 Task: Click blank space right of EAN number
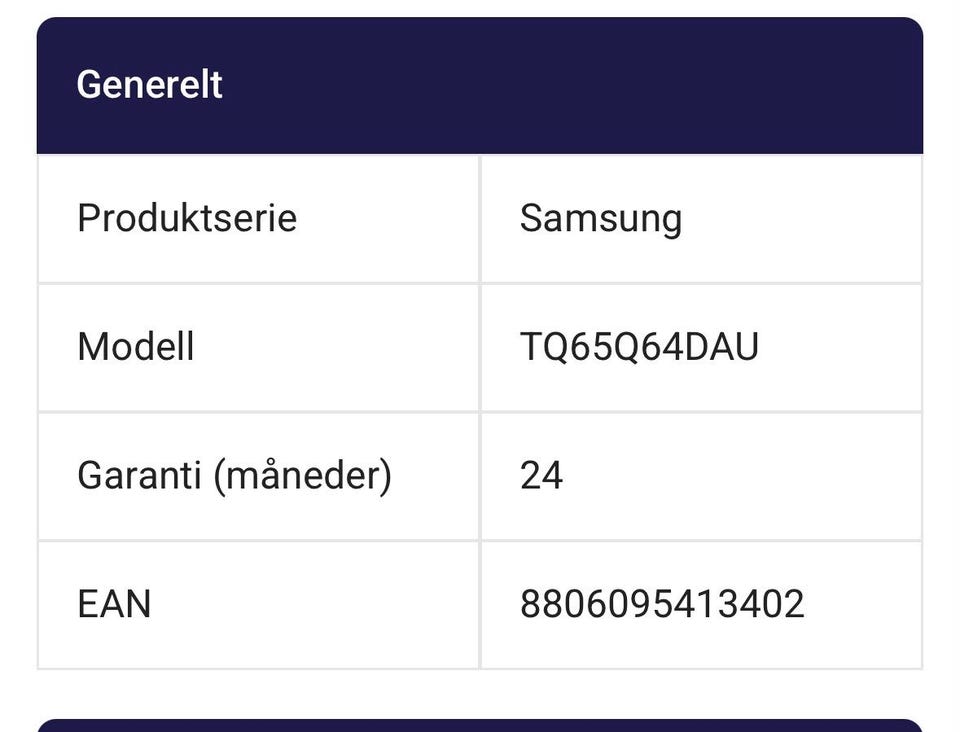coord(863,605)
